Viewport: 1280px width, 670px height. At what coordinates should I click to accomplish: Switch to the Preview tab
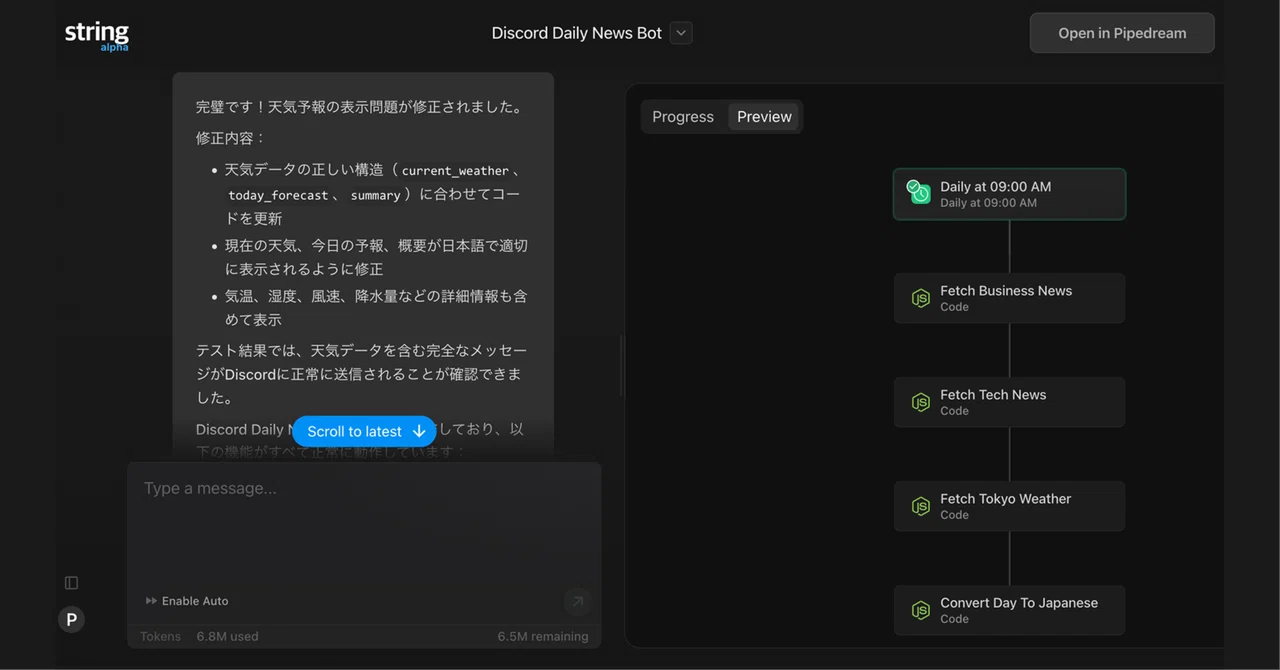pos(764,117)
